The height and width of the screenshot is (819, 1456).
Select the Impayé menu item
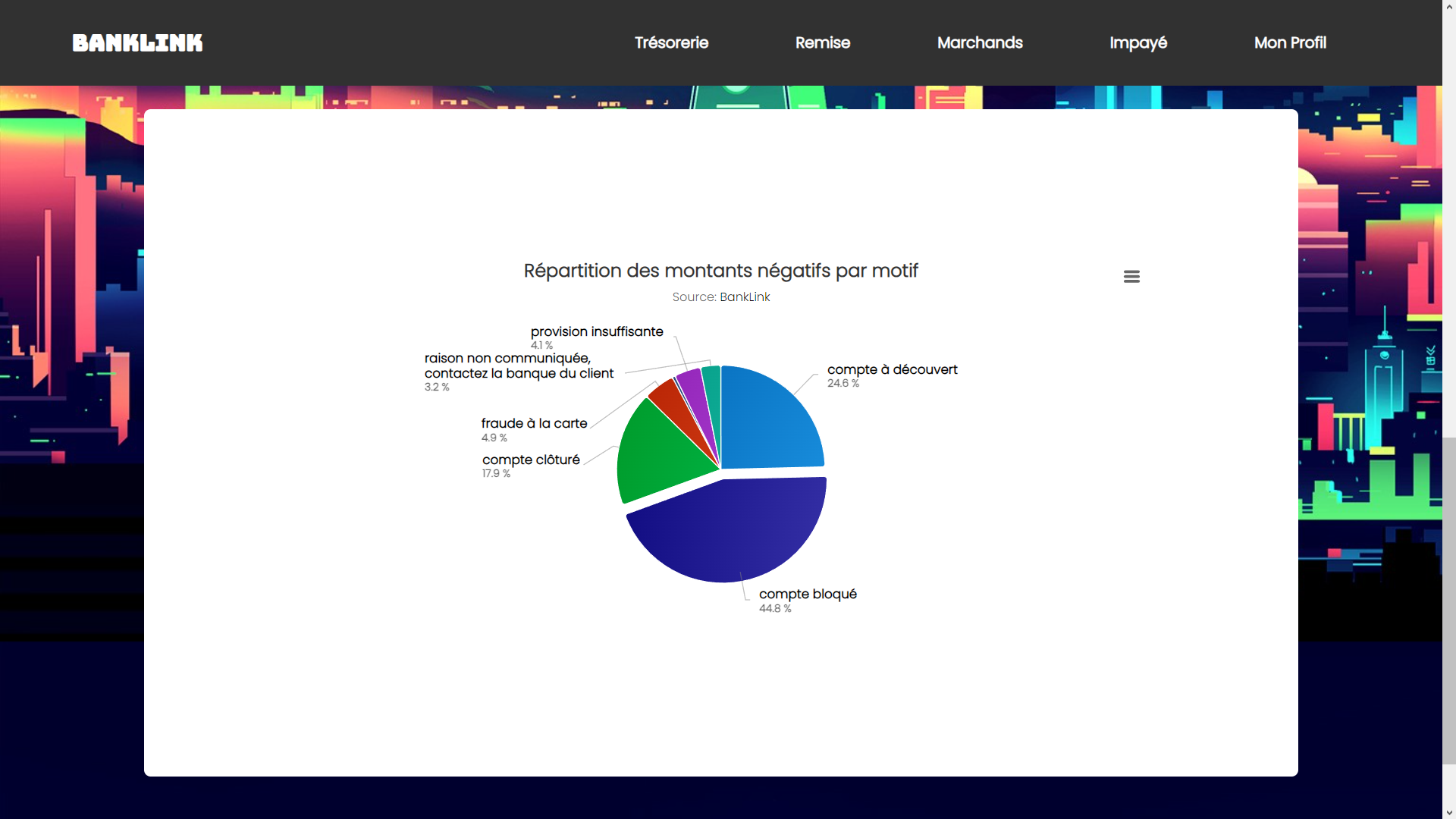click(1138, 42)
